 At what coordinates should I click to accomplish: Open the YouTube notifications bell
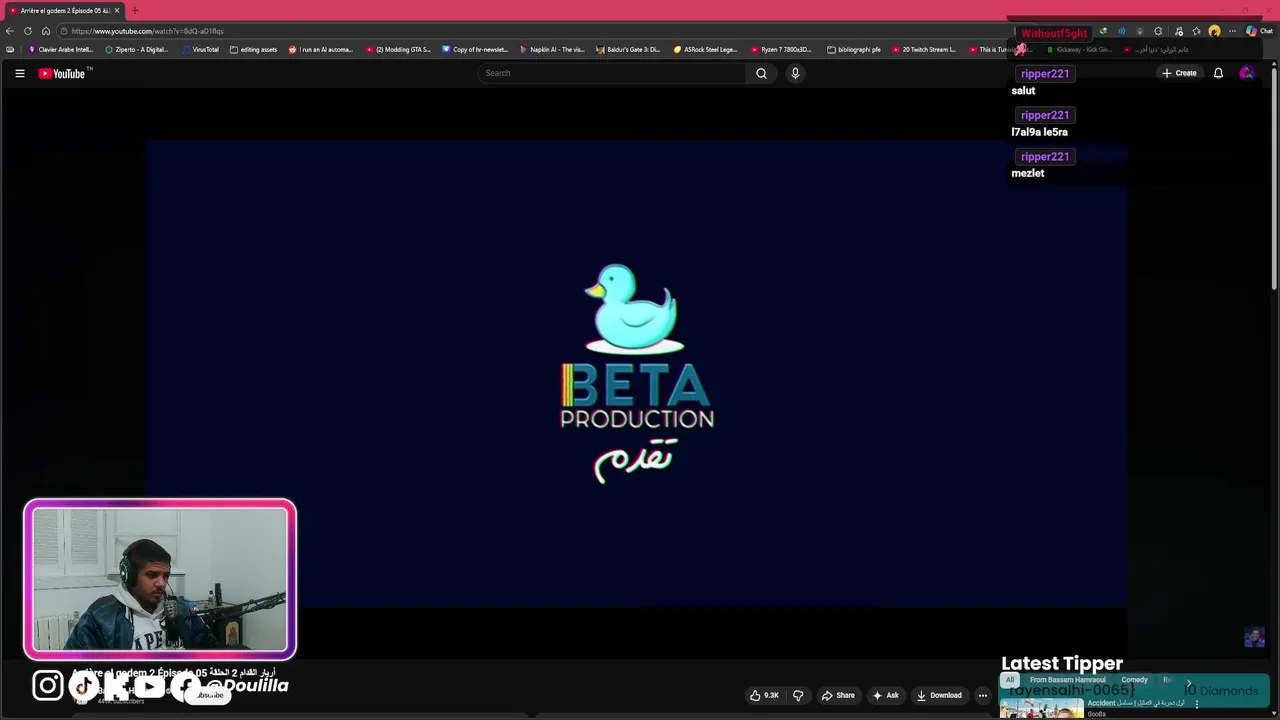[1218, 73]
